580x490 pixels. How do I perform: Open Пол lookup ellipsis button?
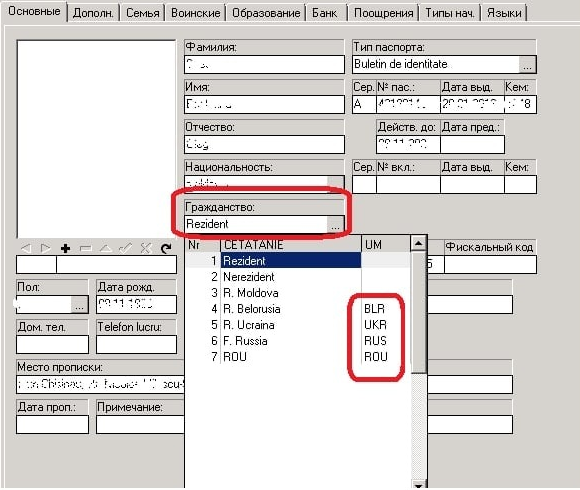pos(79,305)
